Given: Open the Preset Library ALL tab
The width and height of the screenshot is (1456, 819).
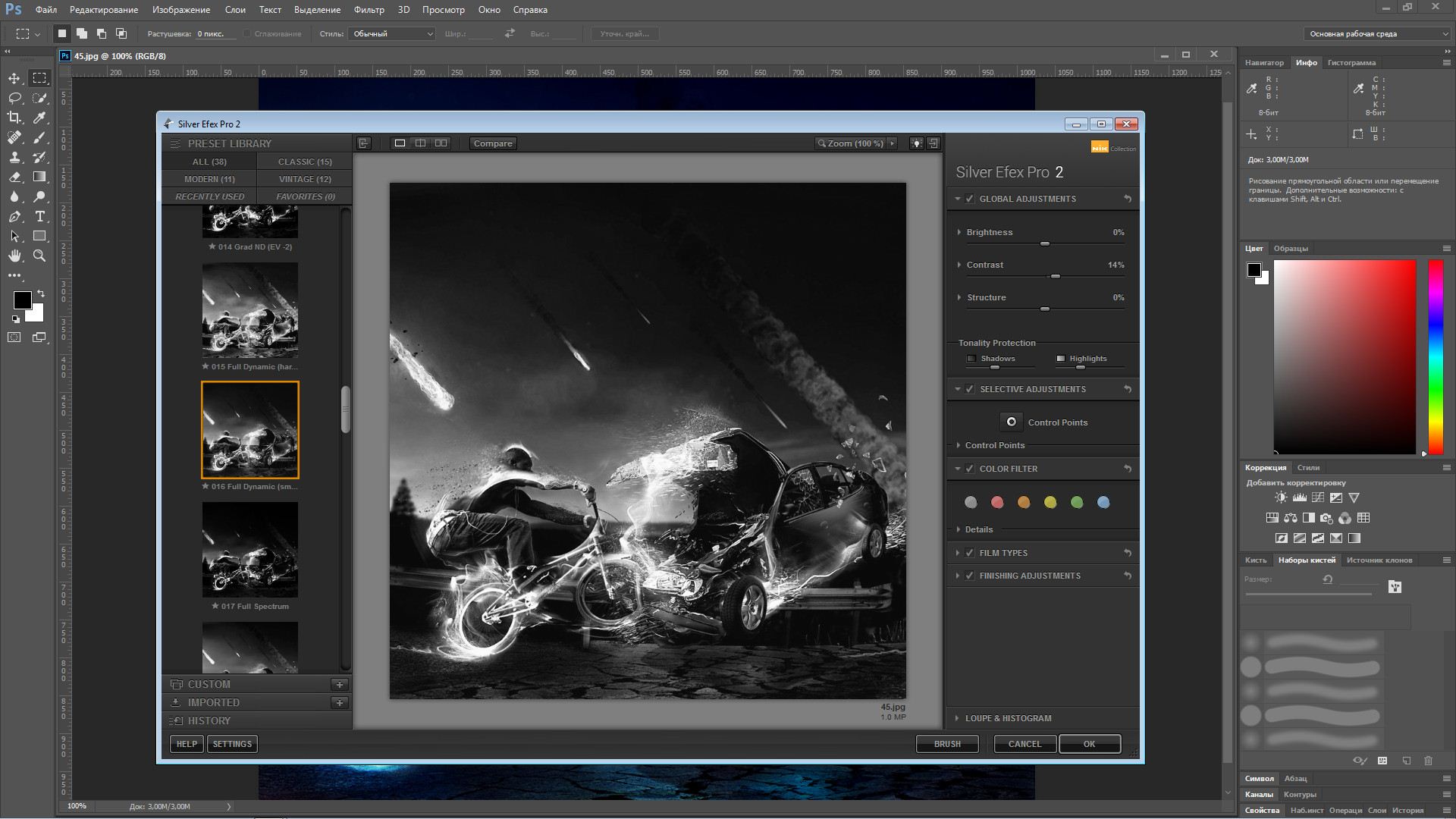Looking at the screenshot, I should point(210,161).
